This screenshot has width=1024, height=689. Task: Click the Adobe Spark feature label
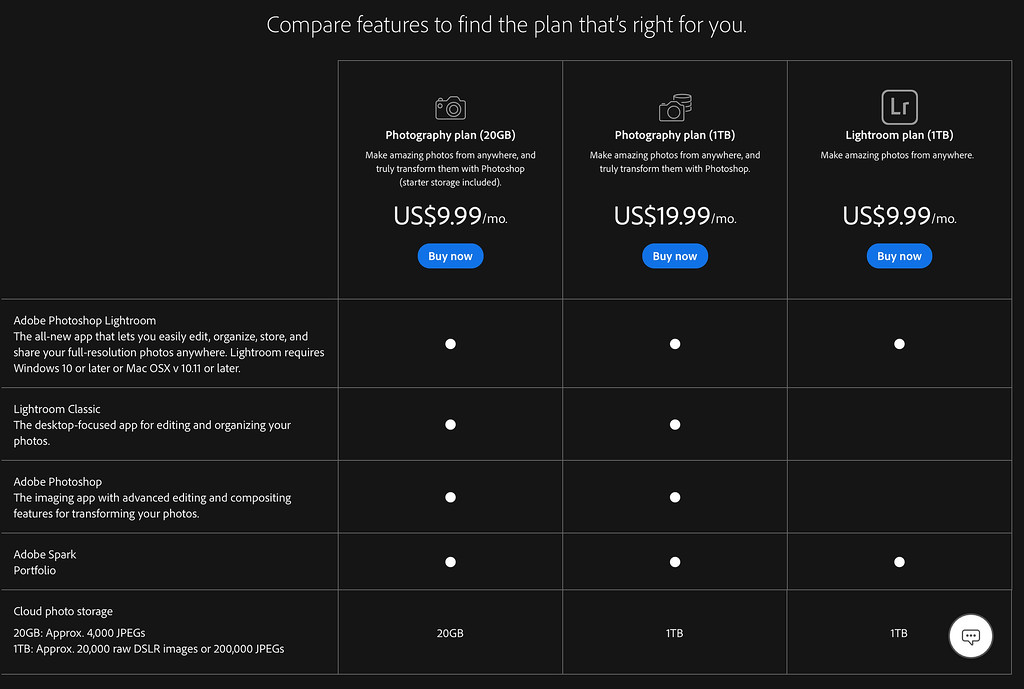pos(45,554)
